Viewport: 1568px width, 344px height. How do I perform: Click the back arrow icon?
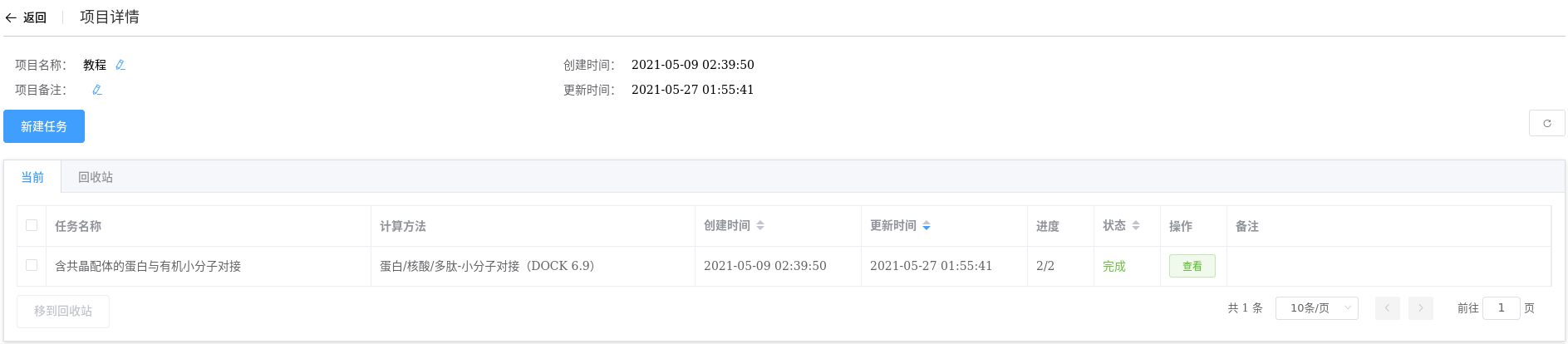click(11, 17)
